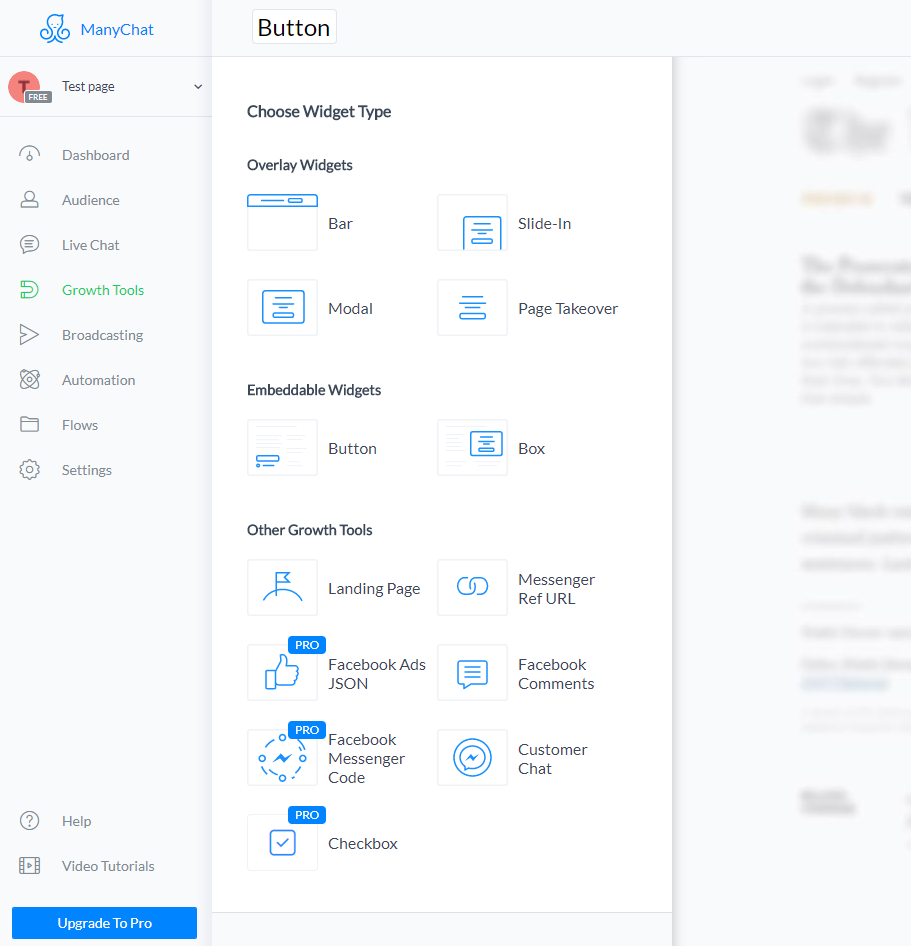Open Audience from the sidebar menu
Image resolution: width=911 pixels, height=946 pixels.
click(x=90, y=200)
